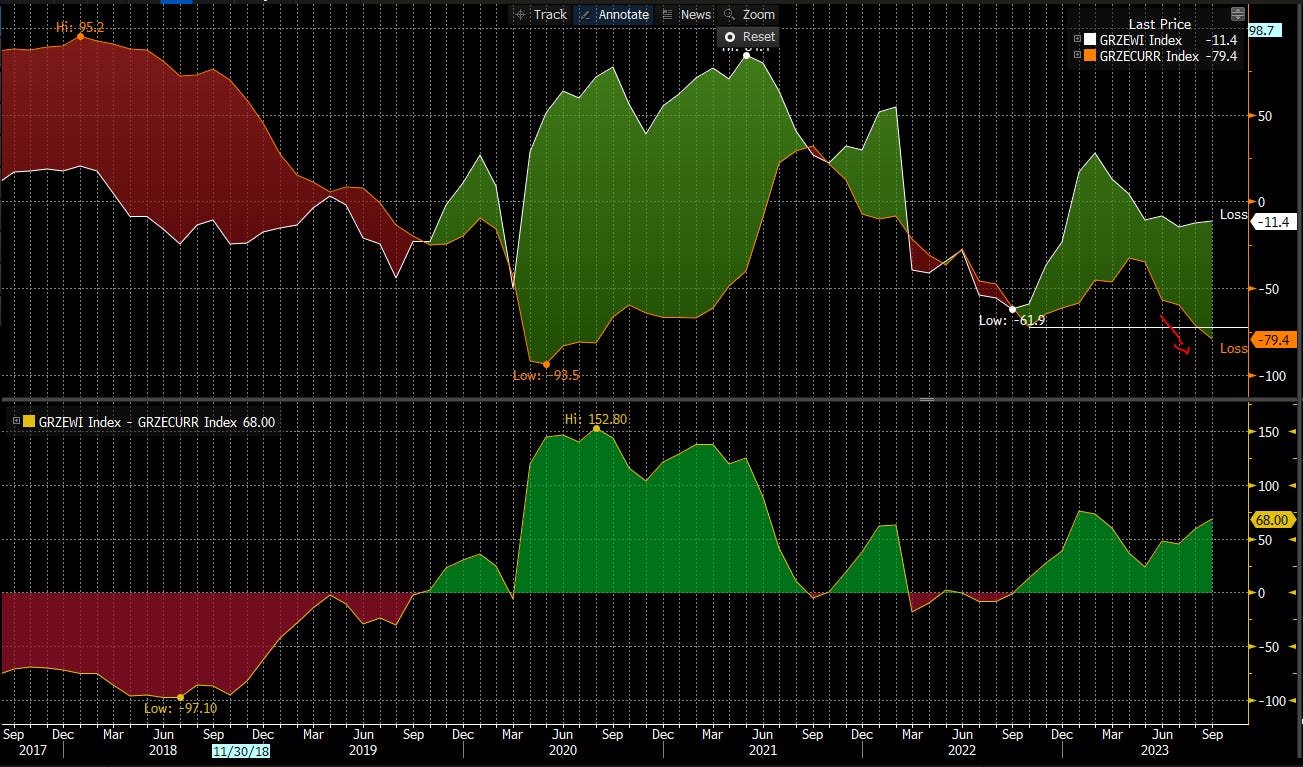Viewport: 1303px width, 767px height.
Task: Expand the GRZECURR Index legend entry
Action: 1077,56
